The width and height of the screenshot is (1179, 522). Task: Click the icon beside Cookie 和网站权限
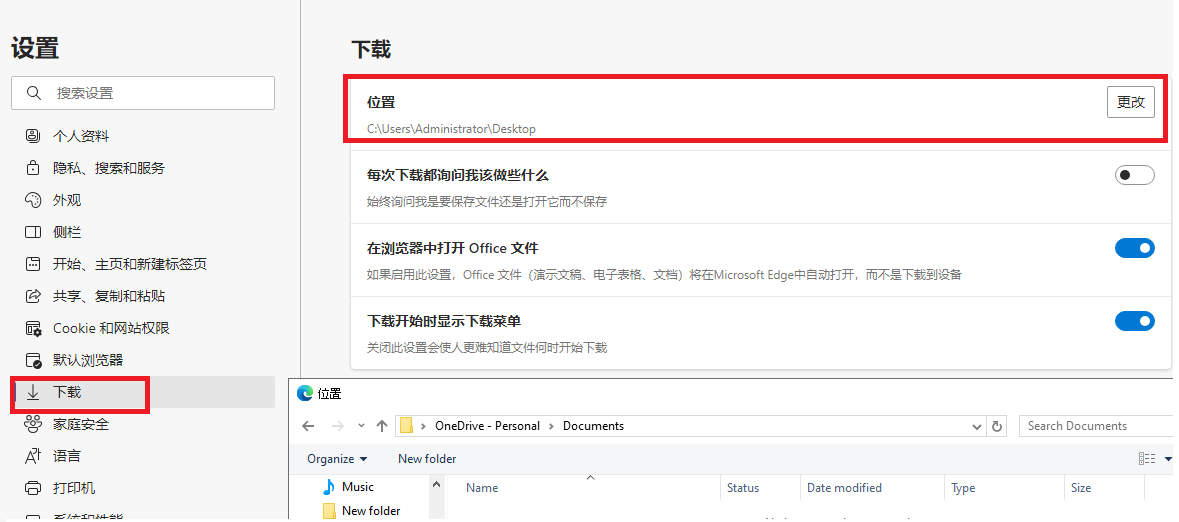point(33,328)
